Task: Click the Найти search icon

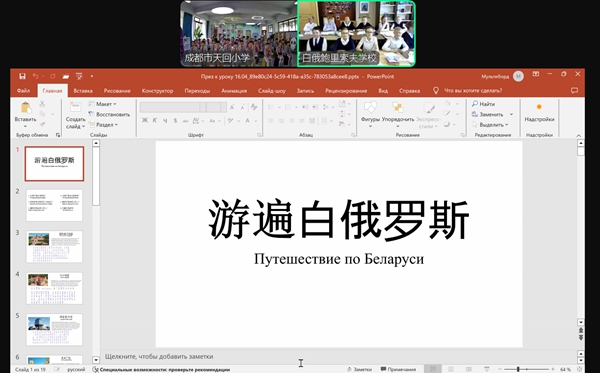Action: 475,104
